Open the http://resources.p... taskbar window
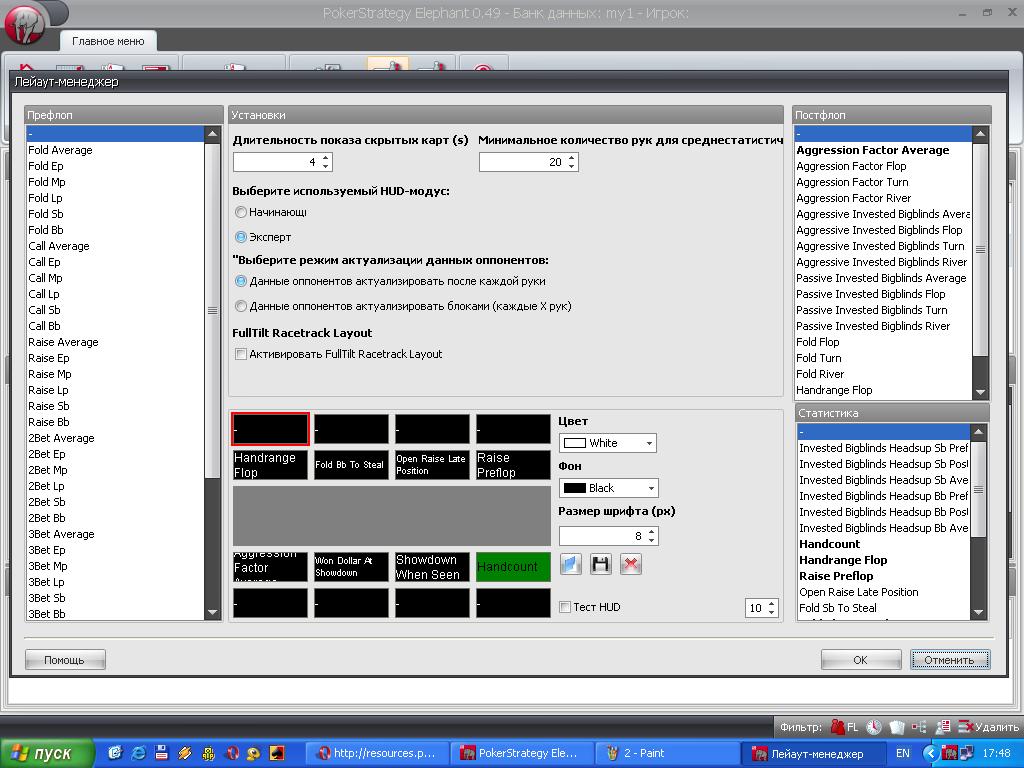1024x768 pixels. pyautogui.click(x=377, y=753)
